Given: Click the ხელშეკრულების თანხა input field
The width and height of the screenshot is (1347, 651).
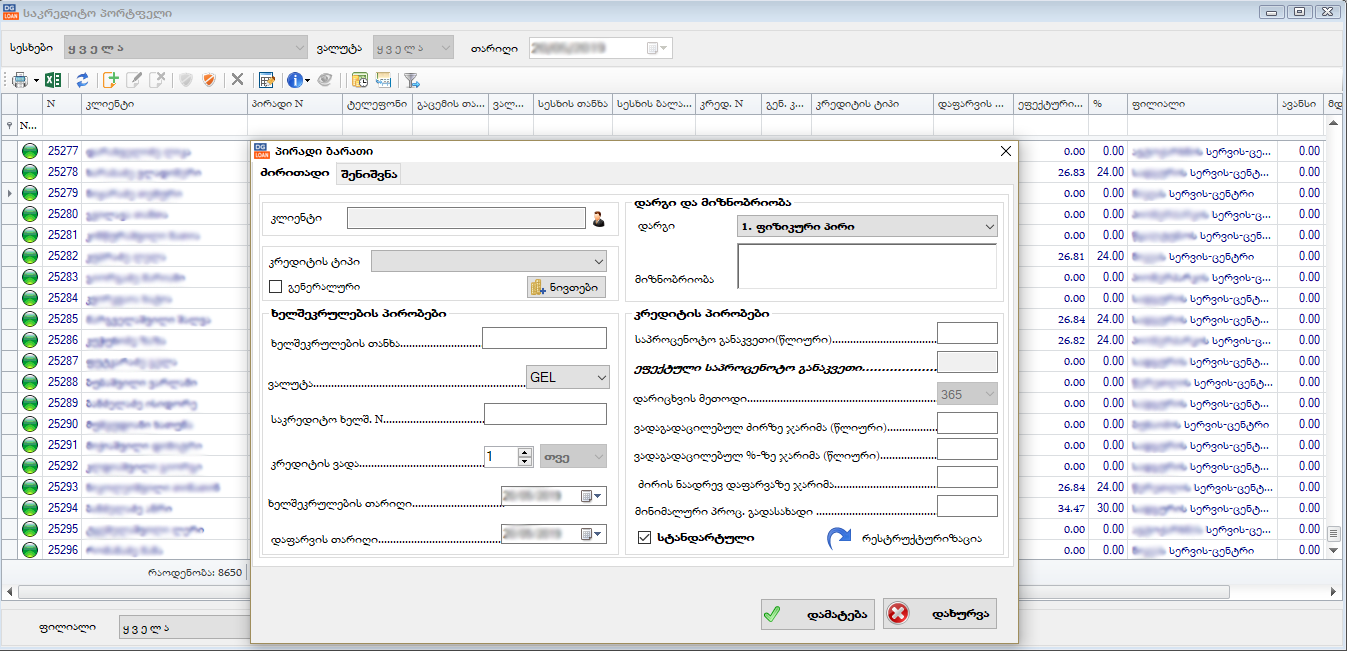Looking at the screenshot, I should [x=544, y=338].
